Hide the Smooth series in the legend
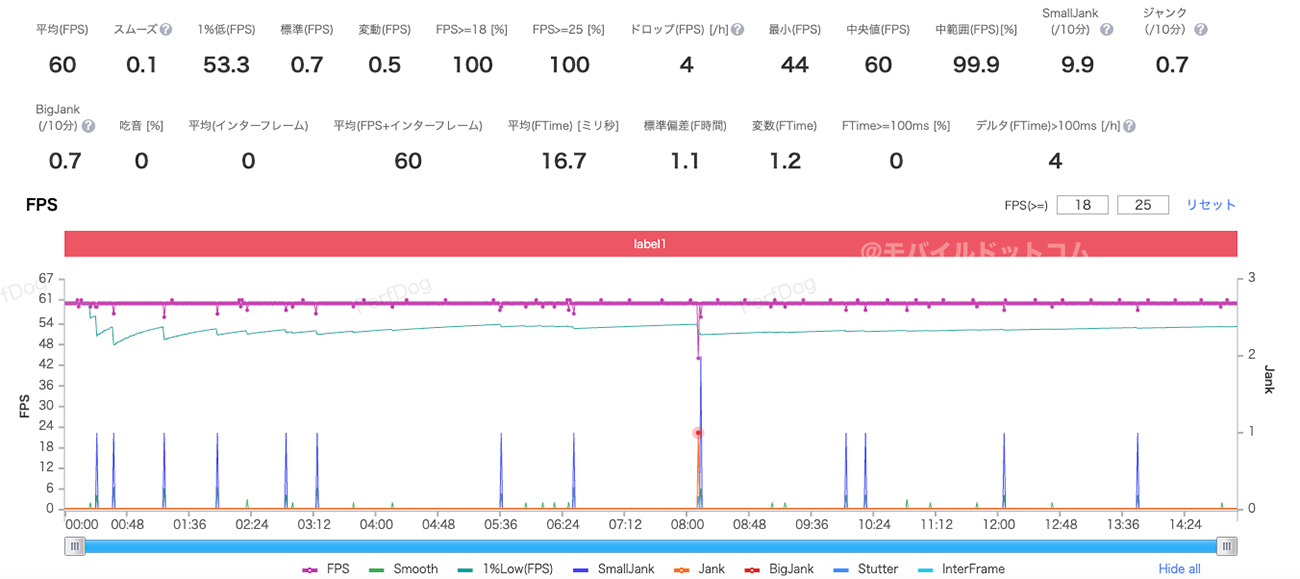The image size is (1300, 579). (404, 569)
